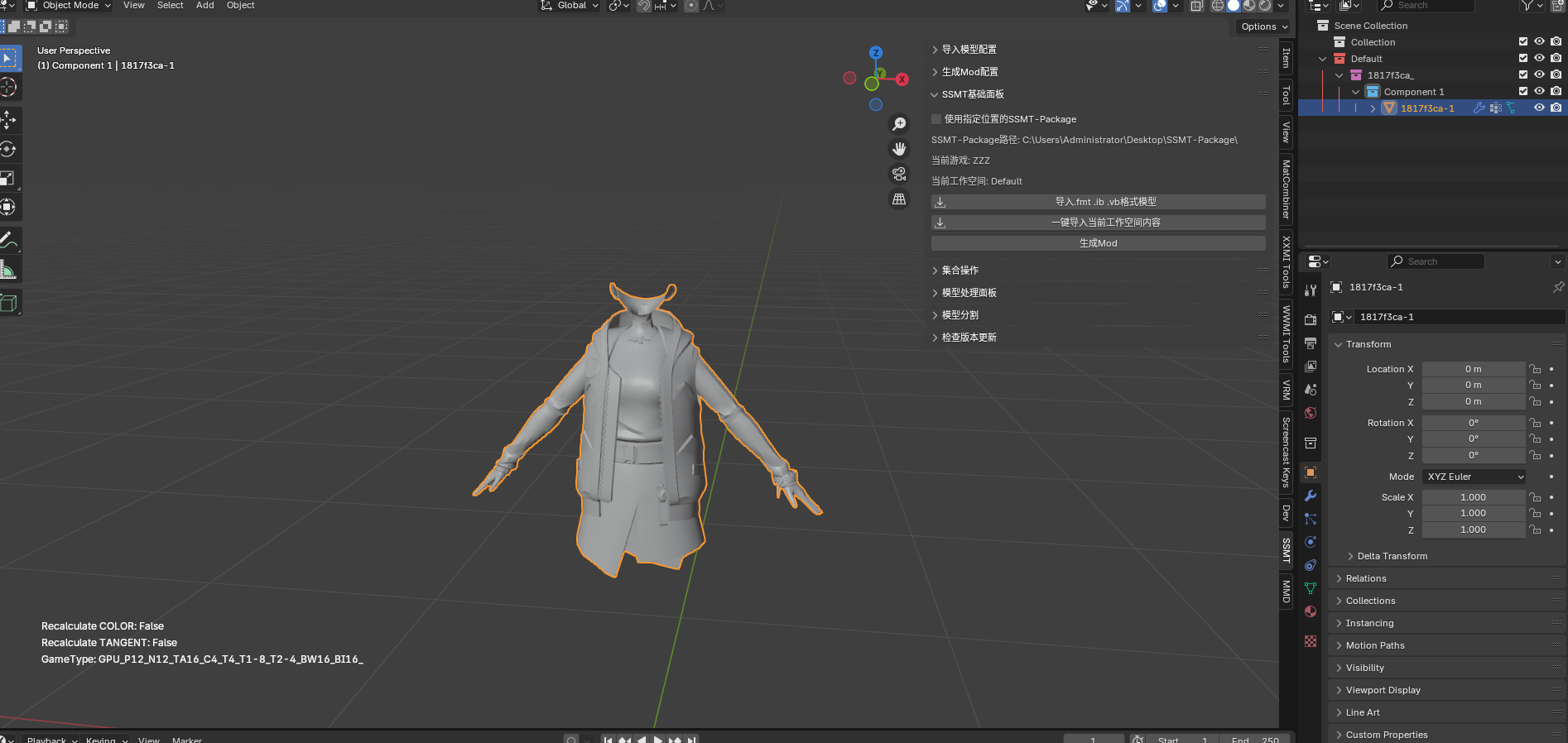Open the Output properties tab
Screen dimensions: 1568x743
click(x=1311, y=343)
